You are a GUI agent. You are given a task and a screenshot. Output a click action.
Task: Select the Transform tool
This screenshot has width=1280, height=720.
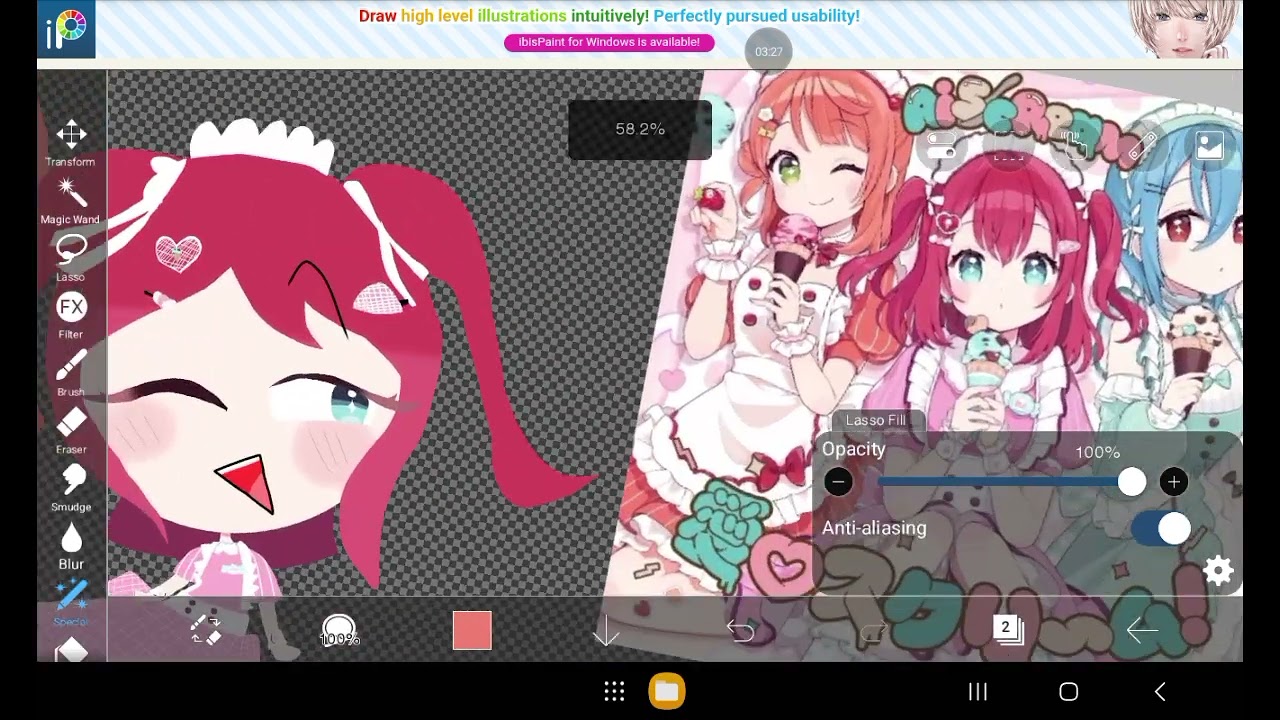(71, 142)
